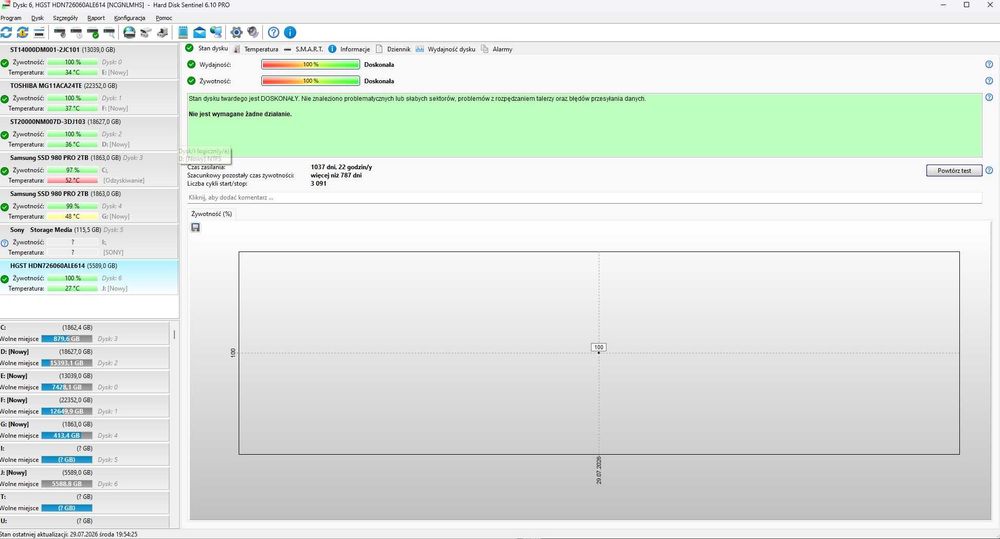Select partition G: [Nowy] entry
Viewport: 1000px width, 539px height.
coord(85,430)
